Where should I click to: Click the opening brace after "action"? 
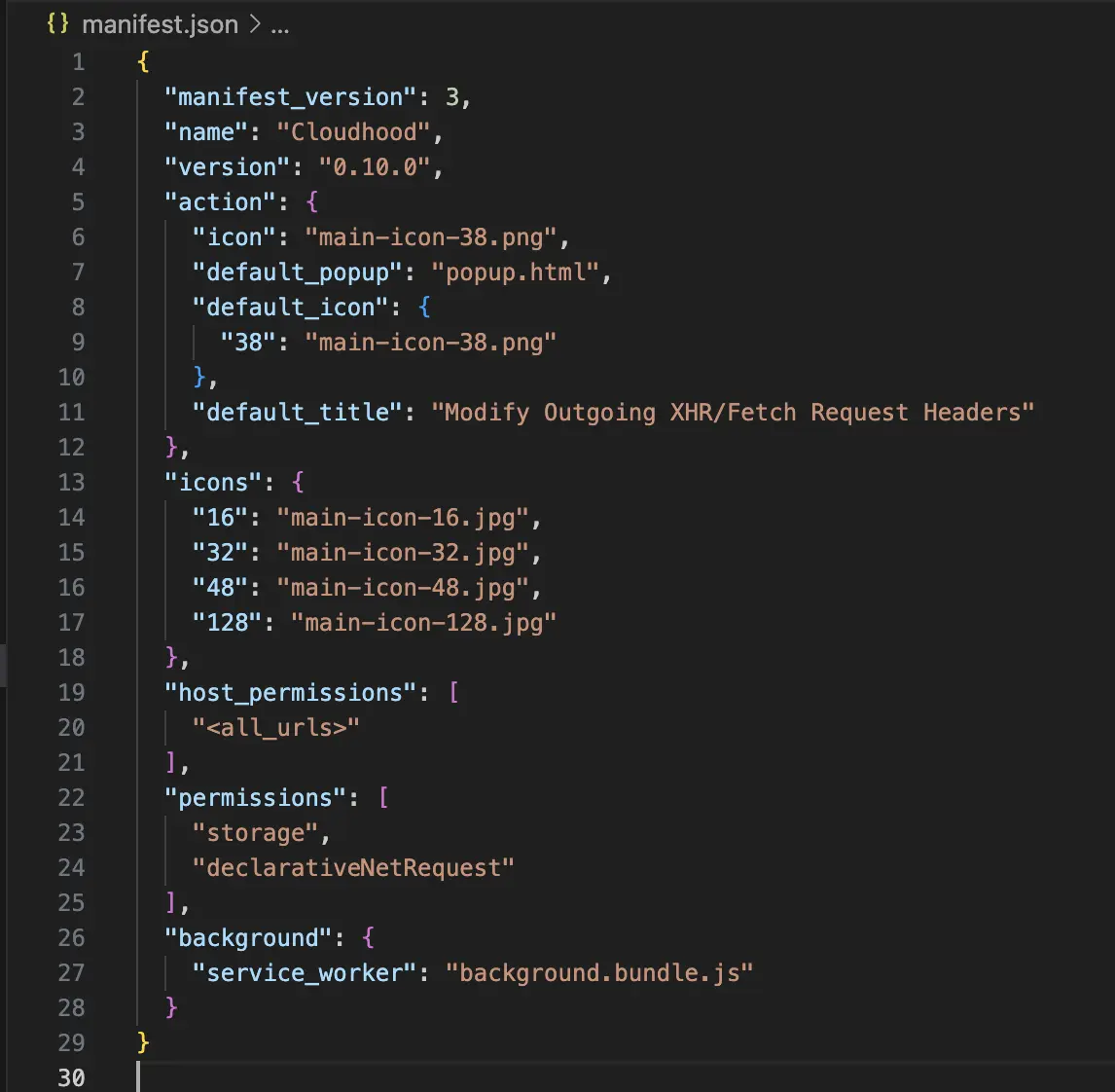[311, 202]
